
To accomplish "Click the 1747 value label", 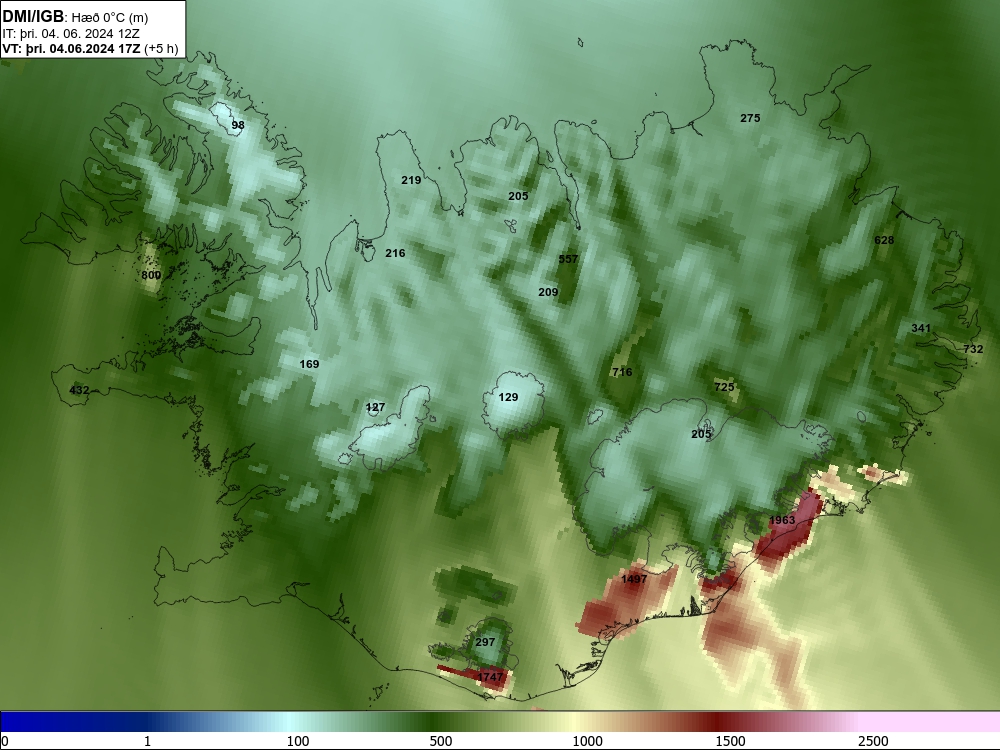I will [490, 677].
